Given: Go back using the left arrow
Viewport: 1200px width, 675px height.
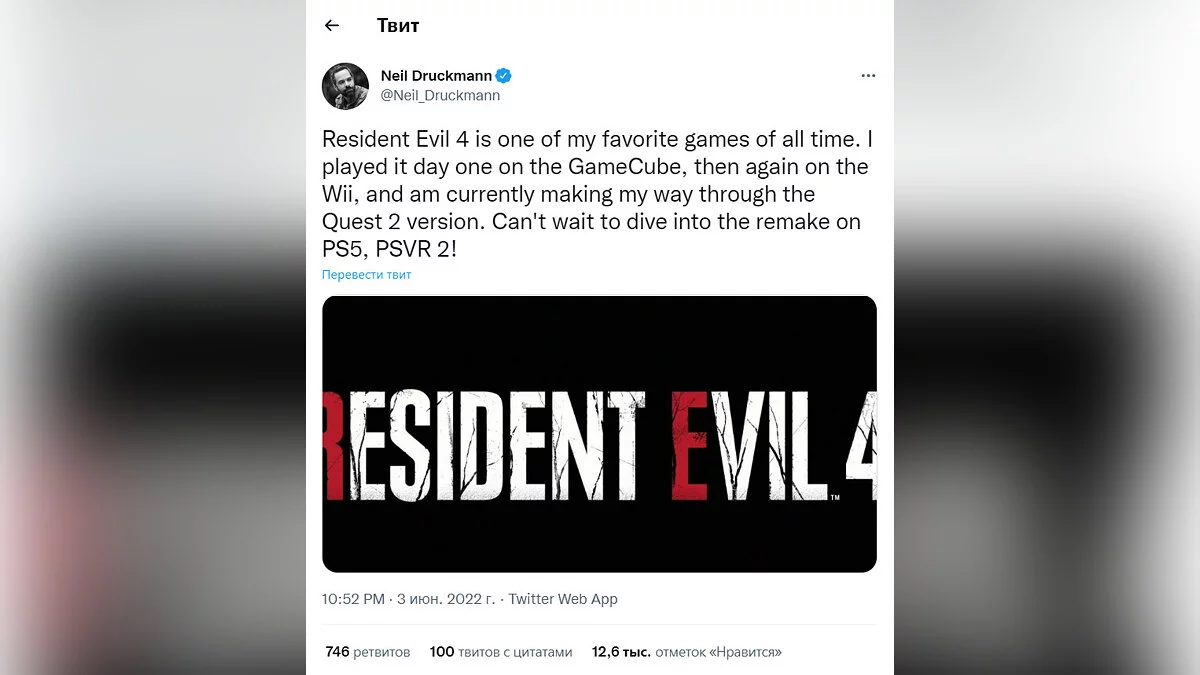Looking at the screenshot, I should tap(332, 26).
